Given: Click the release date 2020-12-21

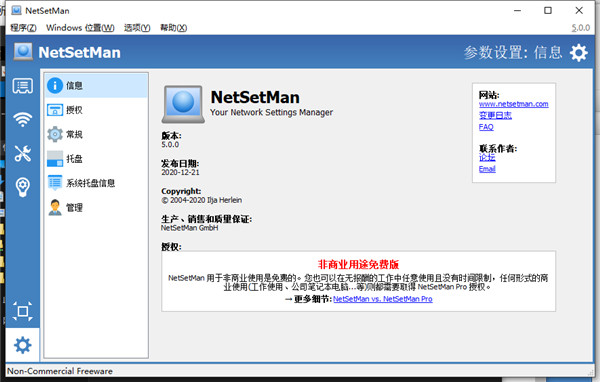Looking at the screenshot, I should [x=180, y=172].
